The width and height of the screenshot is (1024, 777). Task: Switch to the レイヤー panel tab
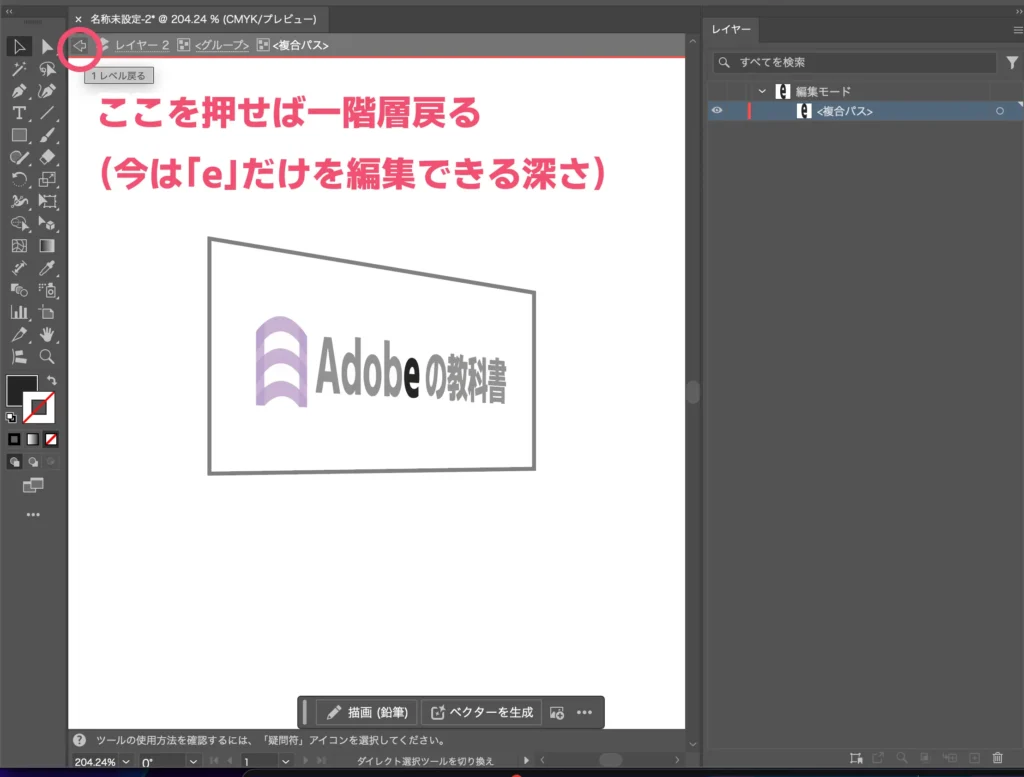tap(731, 30)
